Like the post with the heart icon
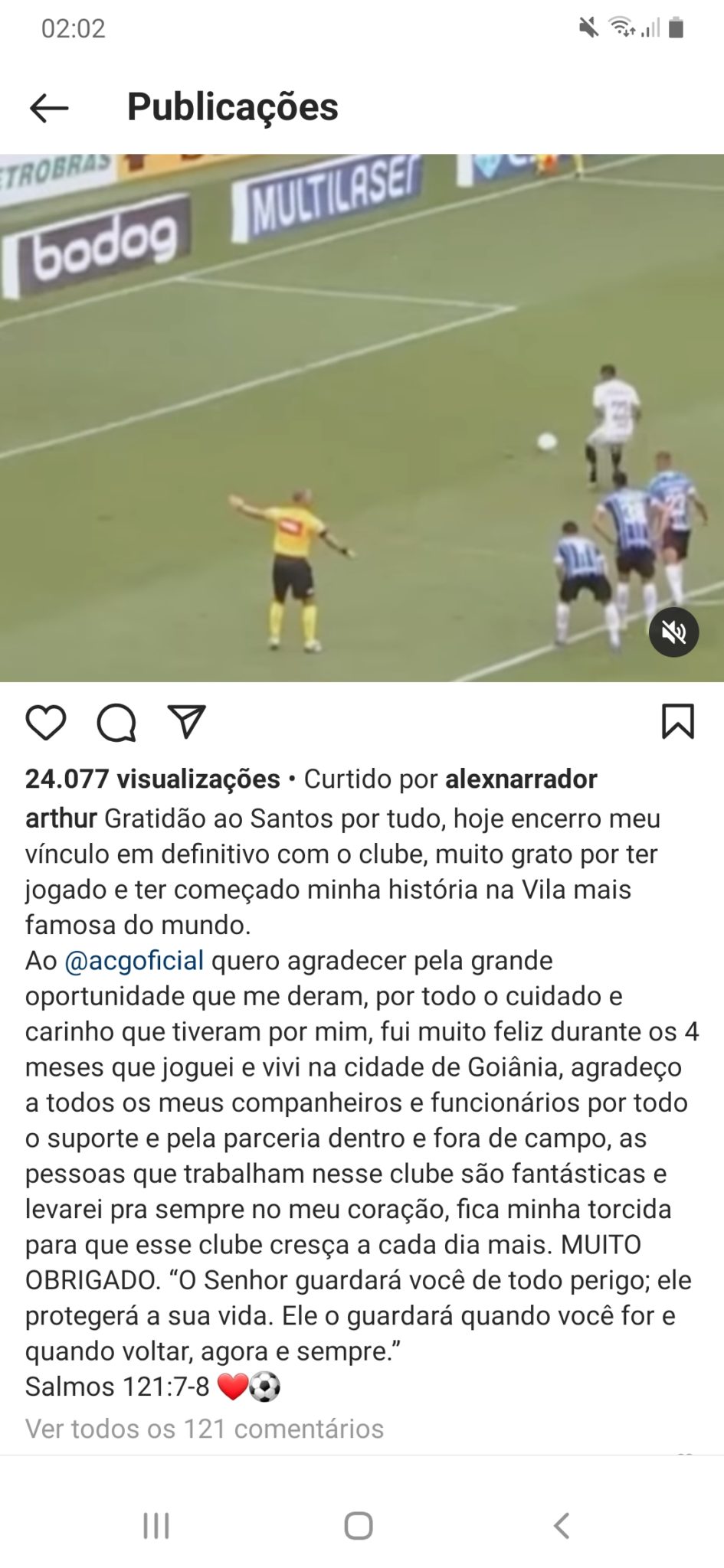 (46, 722)
